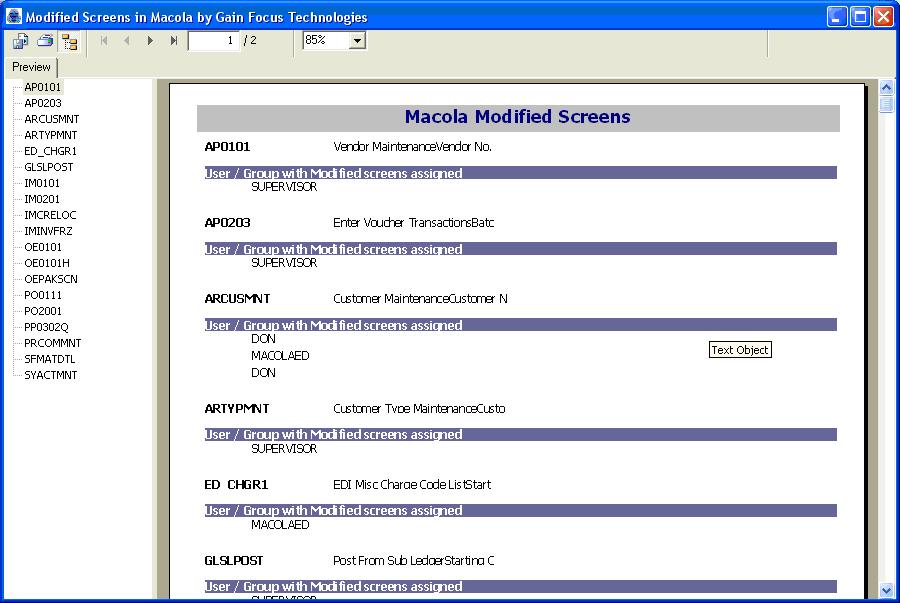Minimize the Modified Screens window
900x603 pixels.
click(837, 17)
